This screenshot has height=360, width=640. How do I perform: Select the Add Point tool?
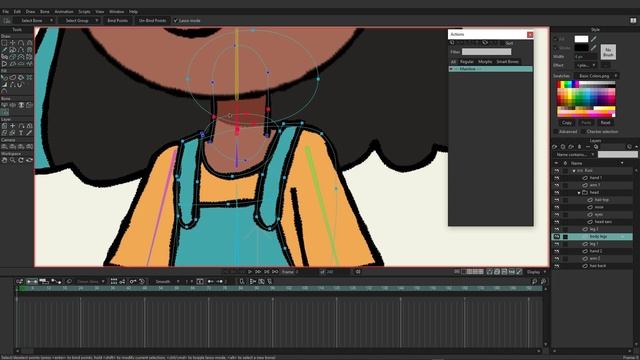pos(21,43)
